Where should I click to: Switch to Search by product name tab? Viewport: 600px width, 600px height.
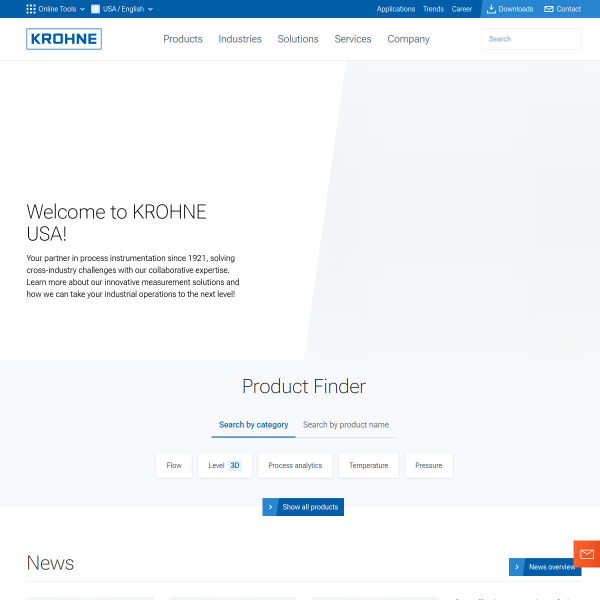click(346, 425)
